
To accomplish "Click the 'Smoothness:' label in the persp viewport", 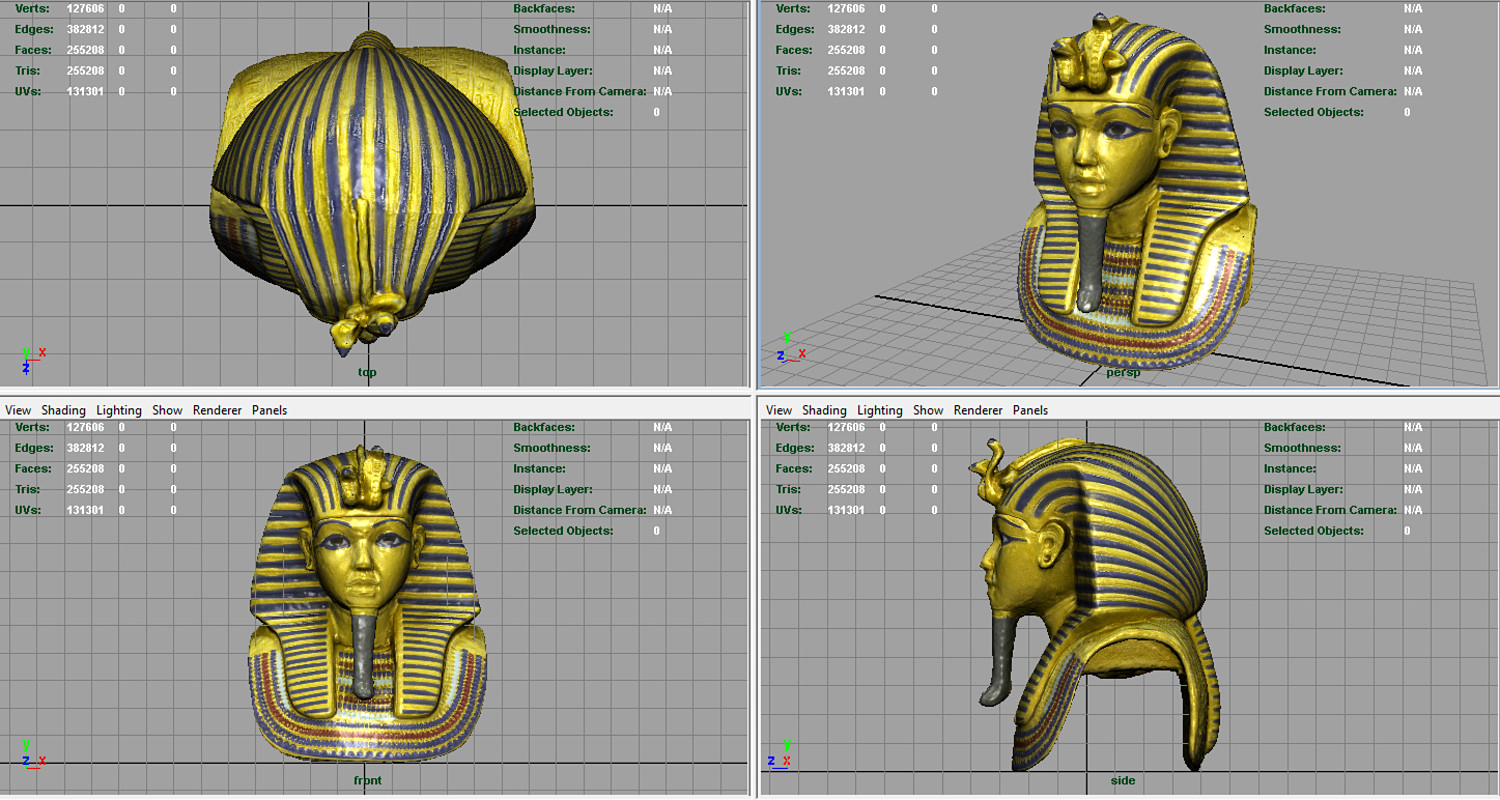I will pos(1304,29).
